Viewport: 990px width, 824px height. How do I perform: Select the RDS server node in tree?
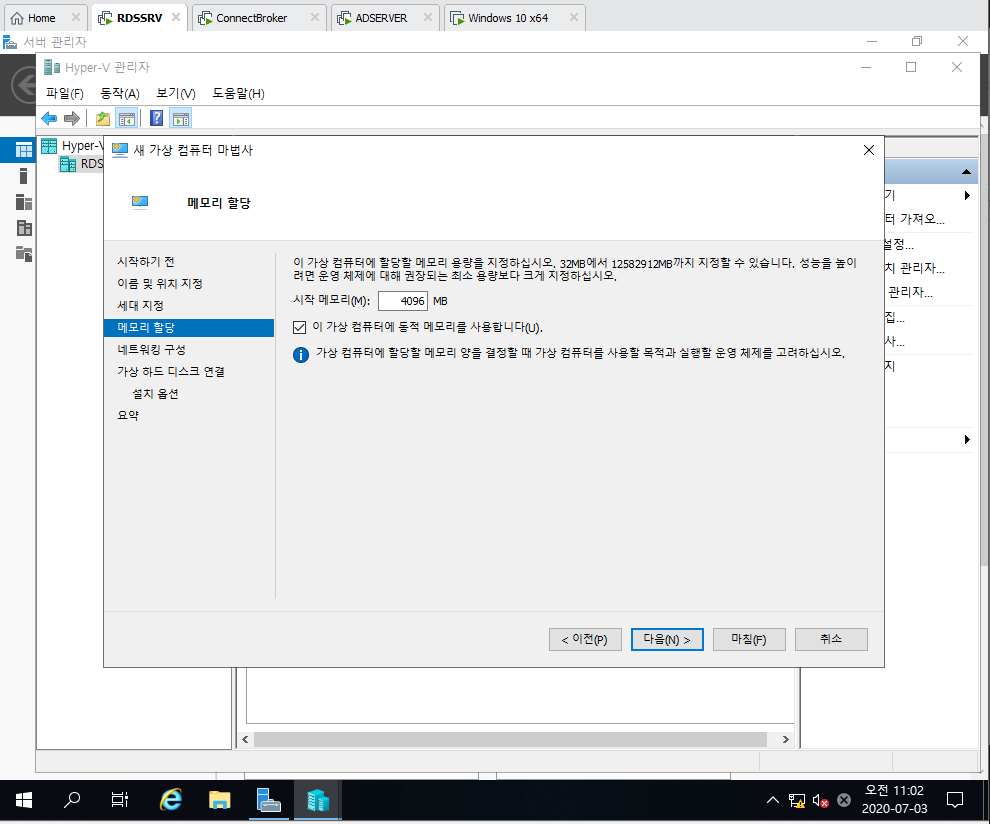81,164
